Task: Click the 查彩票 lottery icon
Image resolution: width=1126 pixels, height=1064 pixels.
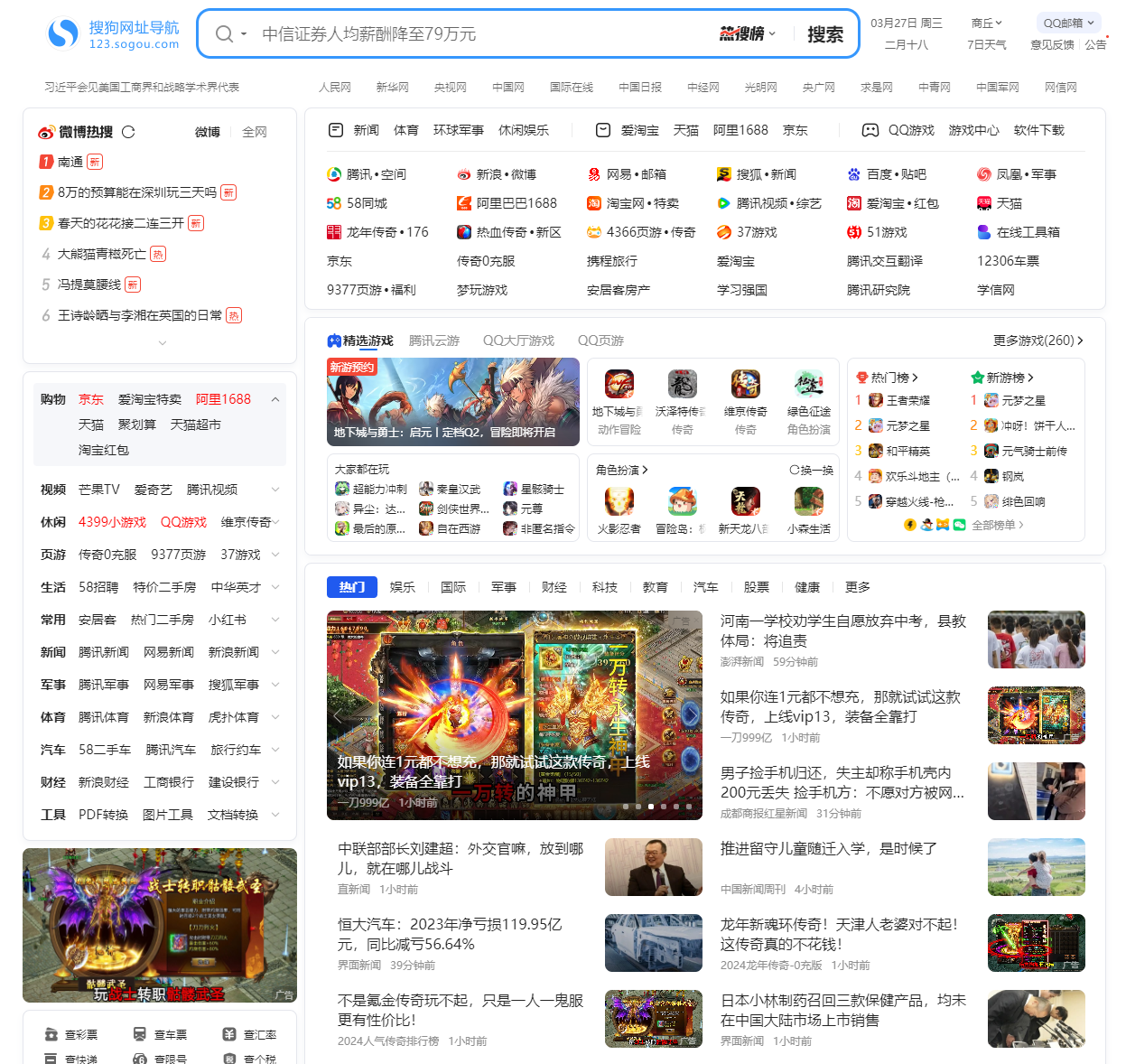Action: [51, 1033]
